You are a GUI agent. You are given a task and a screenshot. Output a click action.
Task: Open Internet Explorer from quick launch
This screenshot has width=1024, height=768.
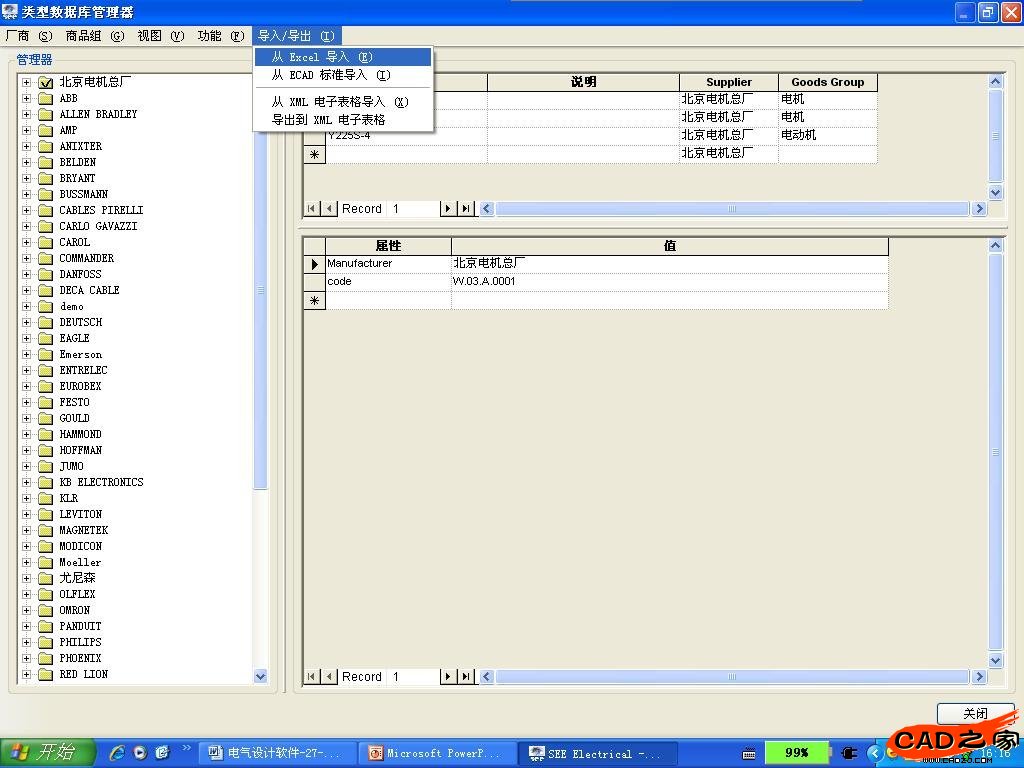pyautogui.click(x=118, y=752)
